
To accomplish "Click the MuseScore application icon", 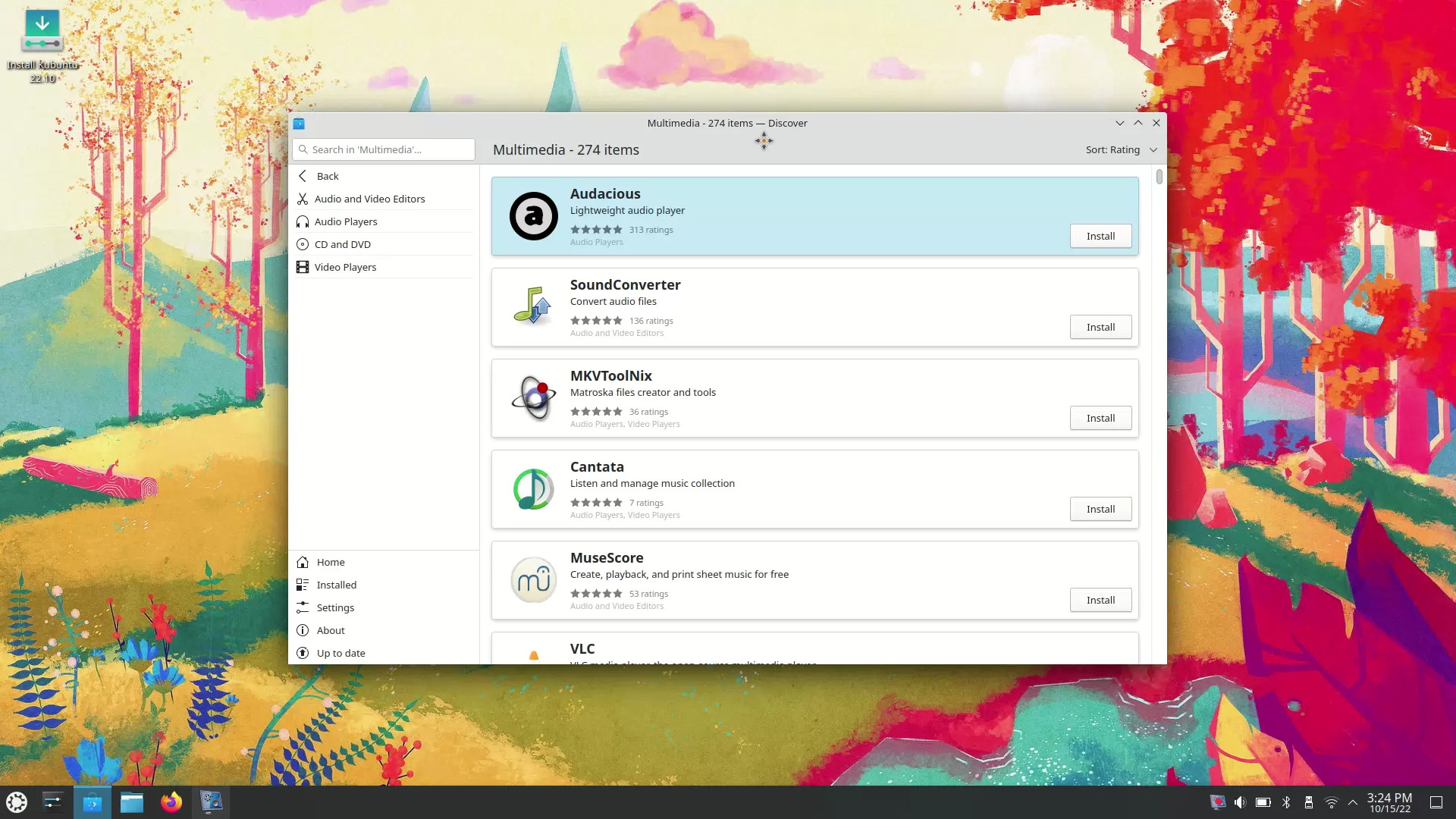I will [533, 579].
